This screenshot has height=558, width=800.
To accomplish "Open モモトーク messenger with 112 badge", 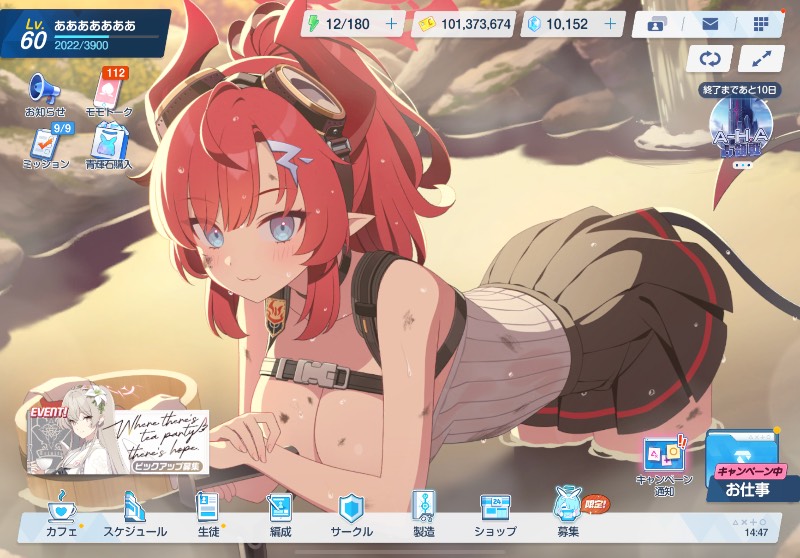I will [x=109, y=93].
